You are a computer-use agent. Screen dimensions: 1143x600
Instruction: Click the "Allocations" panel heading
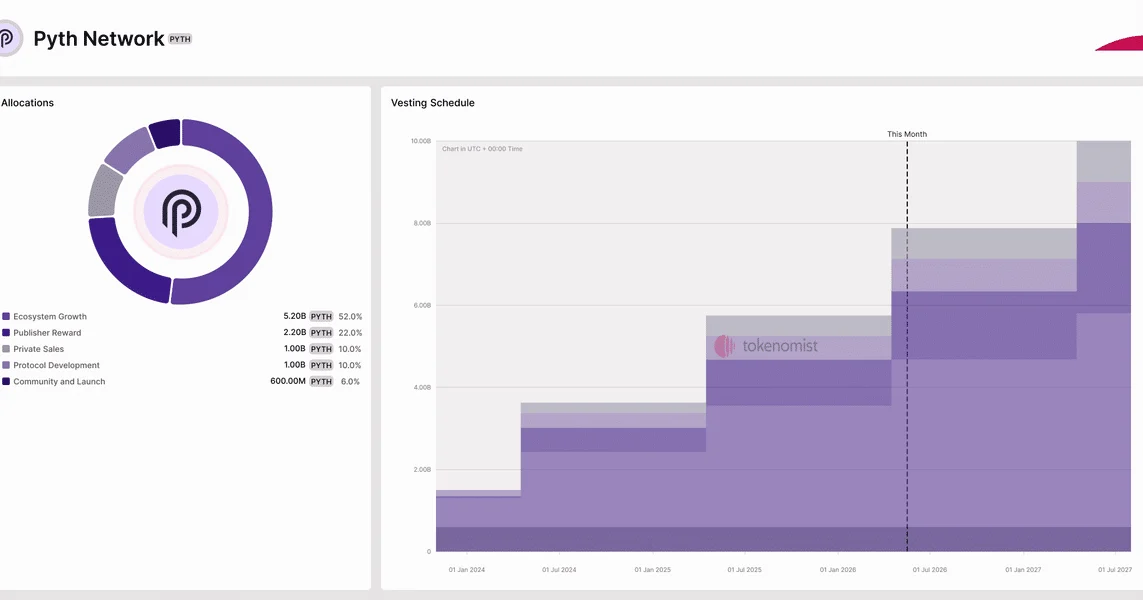click(28, 103)
